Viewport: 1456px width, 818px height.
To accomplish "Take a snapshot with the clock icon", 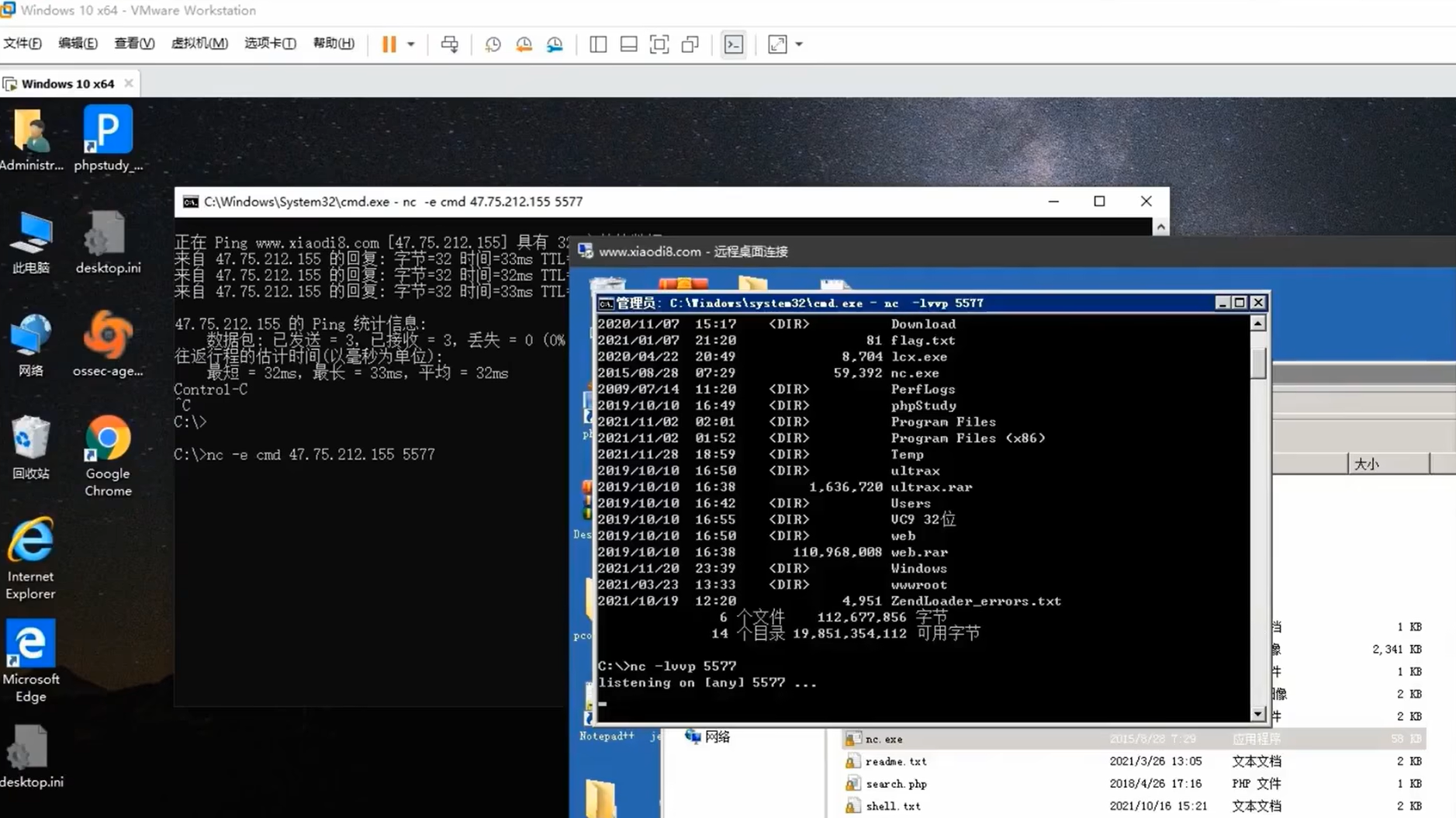I will click(x=493, y=44).
